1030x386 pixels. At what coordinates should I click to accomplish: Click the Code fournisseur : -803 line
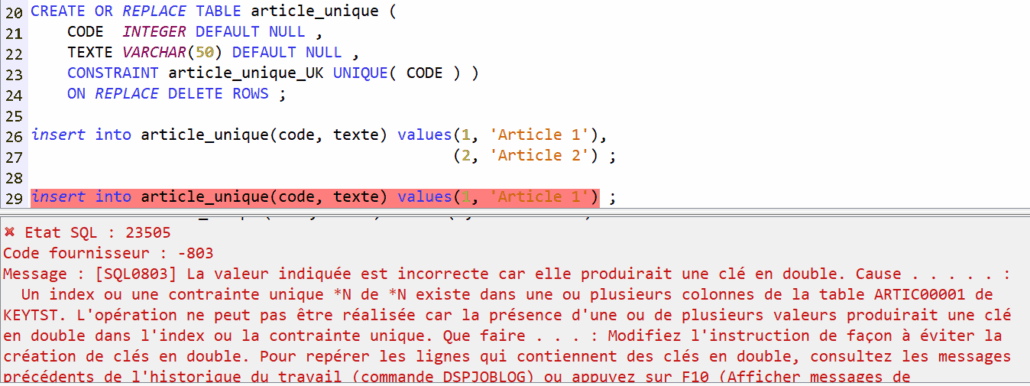pos(108,253)
